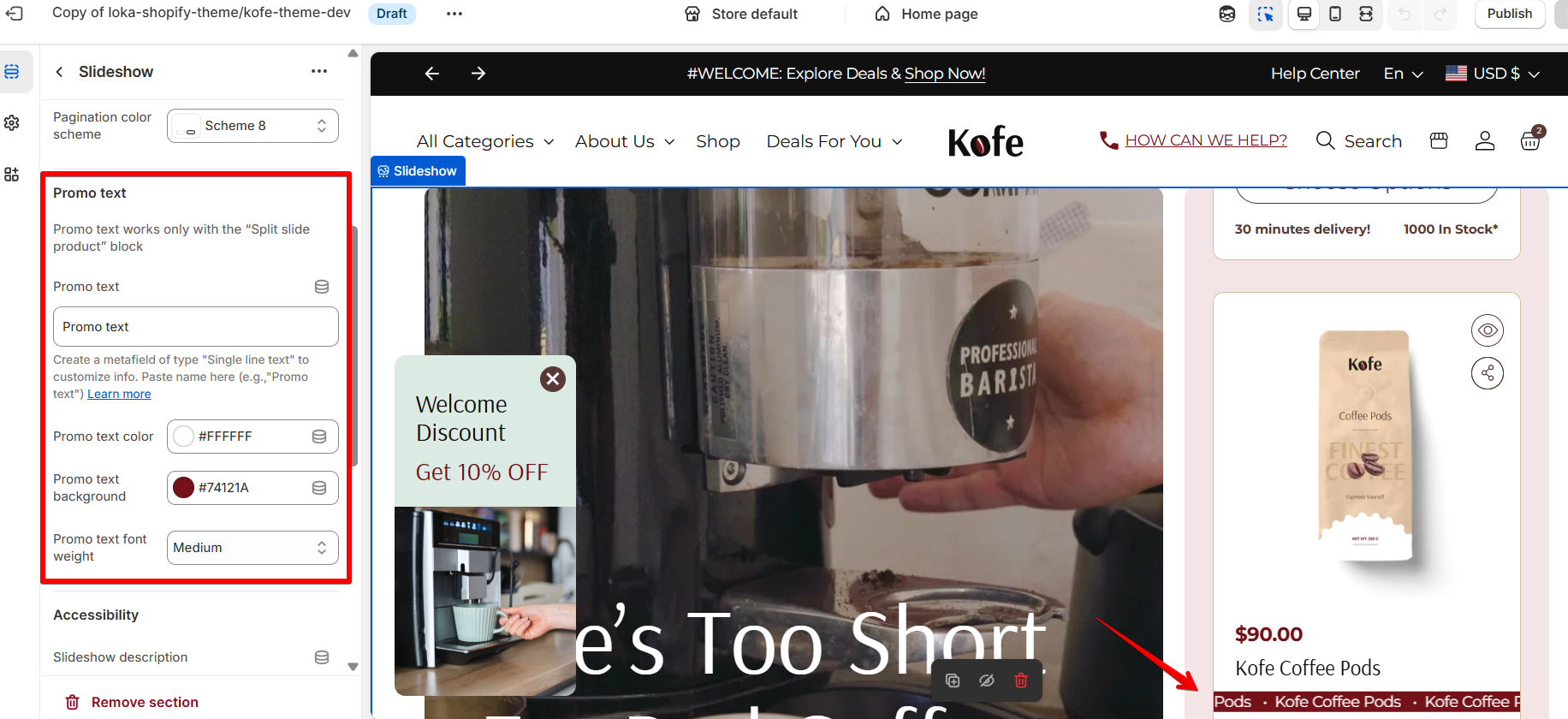Click the Home page template selector

(x=926, y=14)
